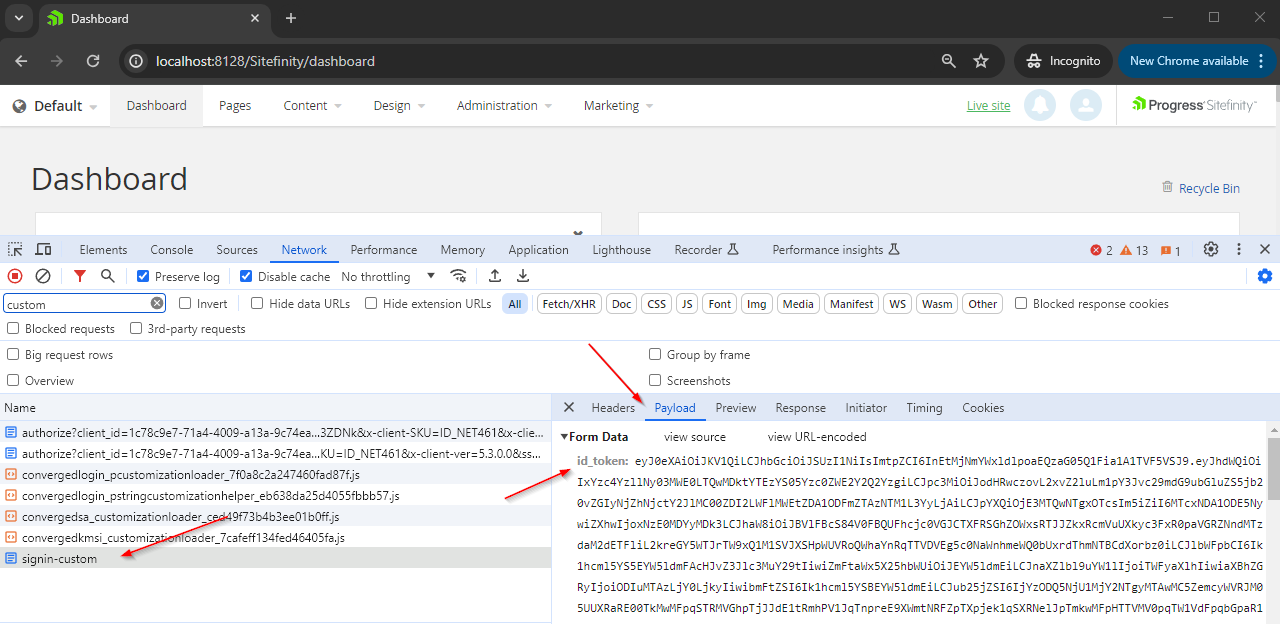Image resolution: width=1280 pixels, height=624 pixels.
Task: Open network search with magnifier icon
Action: [108, 276]
